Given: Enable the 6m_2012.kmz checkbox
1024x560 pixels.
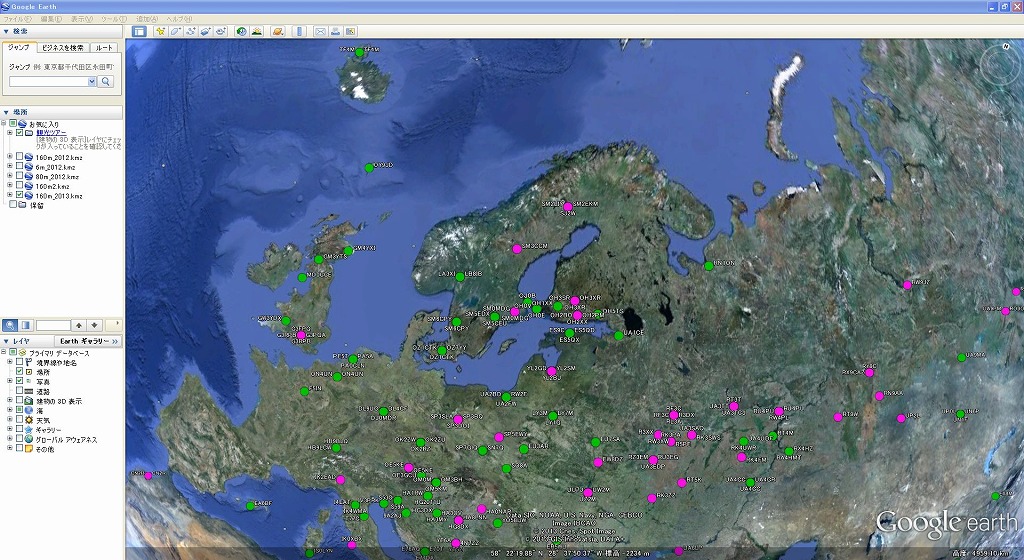Looking at the screenshot, I should click(x=20, y=166).
